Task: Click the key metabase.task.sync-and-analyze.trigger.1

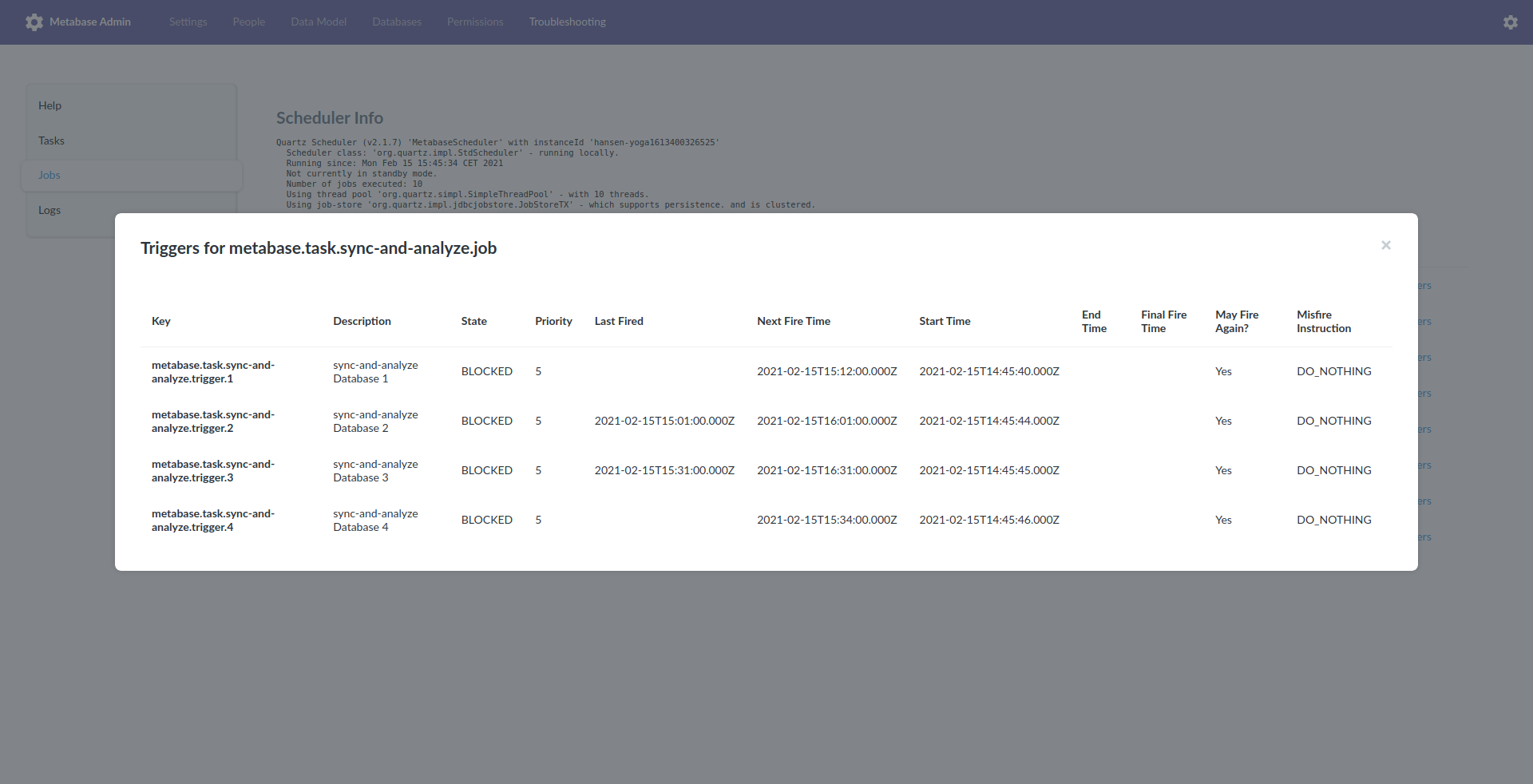Action: [x=212, y=372]
